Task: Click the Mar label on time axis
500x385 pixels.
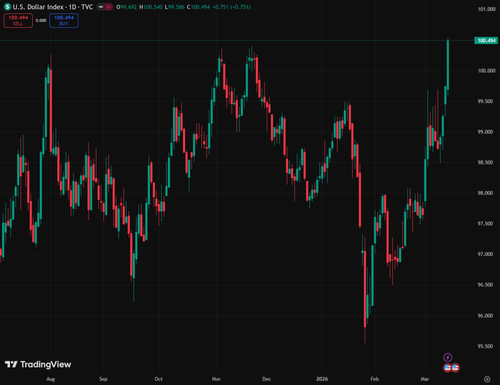Action: (x=425, y=379)
